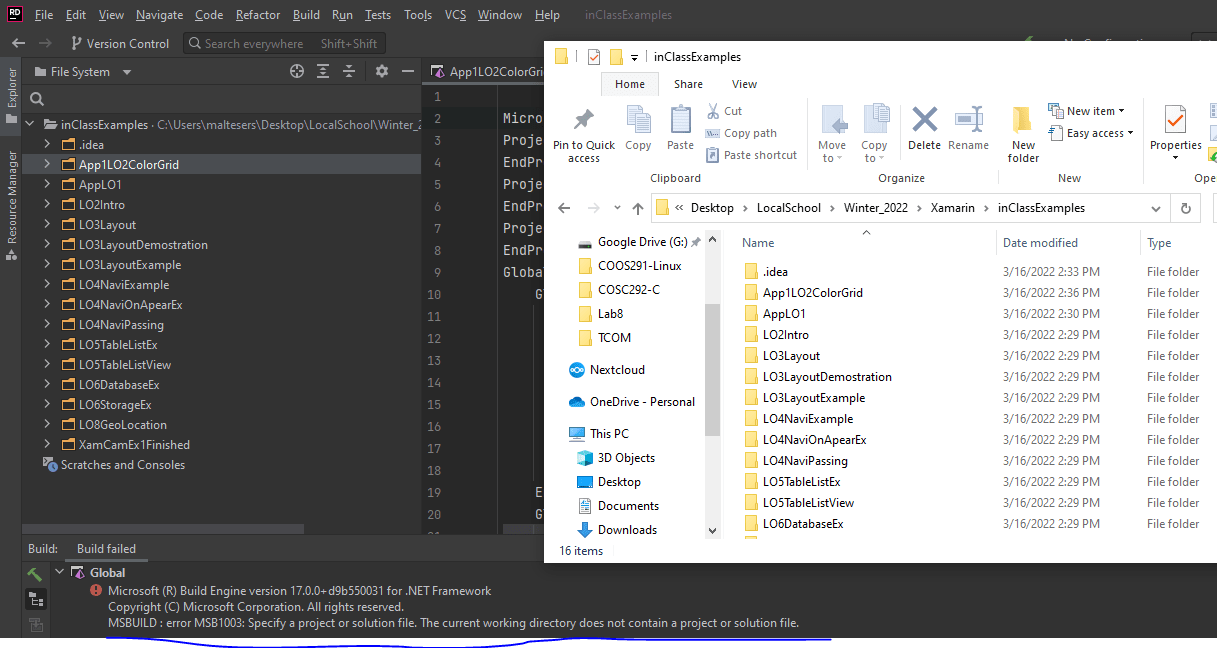Open the Resource Manager side tab
Image resolution: width=1217 pixels, height=648 pixels.
12,205
